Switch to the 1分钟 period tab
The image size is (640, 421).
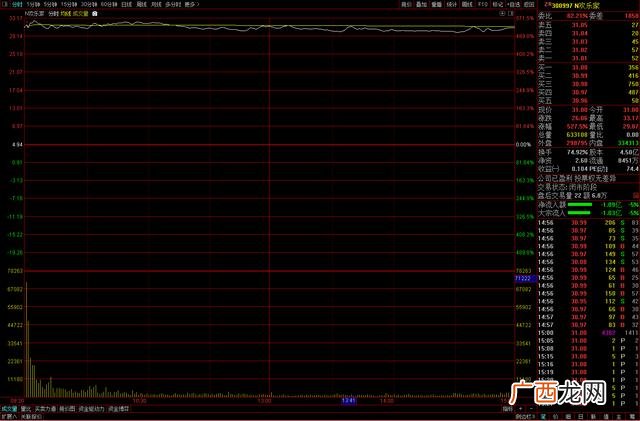pos(33,4)
